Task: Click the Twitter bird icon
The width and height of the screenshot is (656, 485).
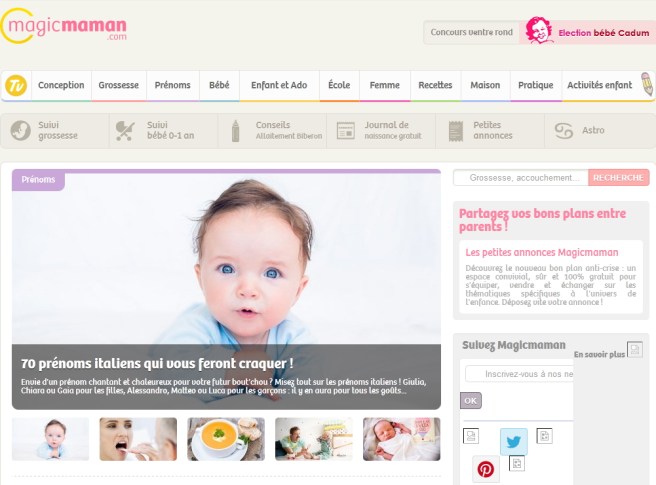Action: coord(514,441)
